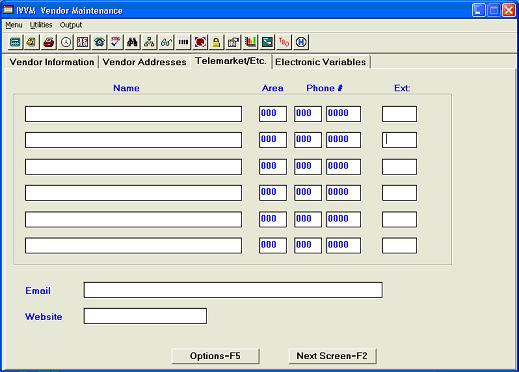Click the checkmark toolbar icon

tap(116, 42)
